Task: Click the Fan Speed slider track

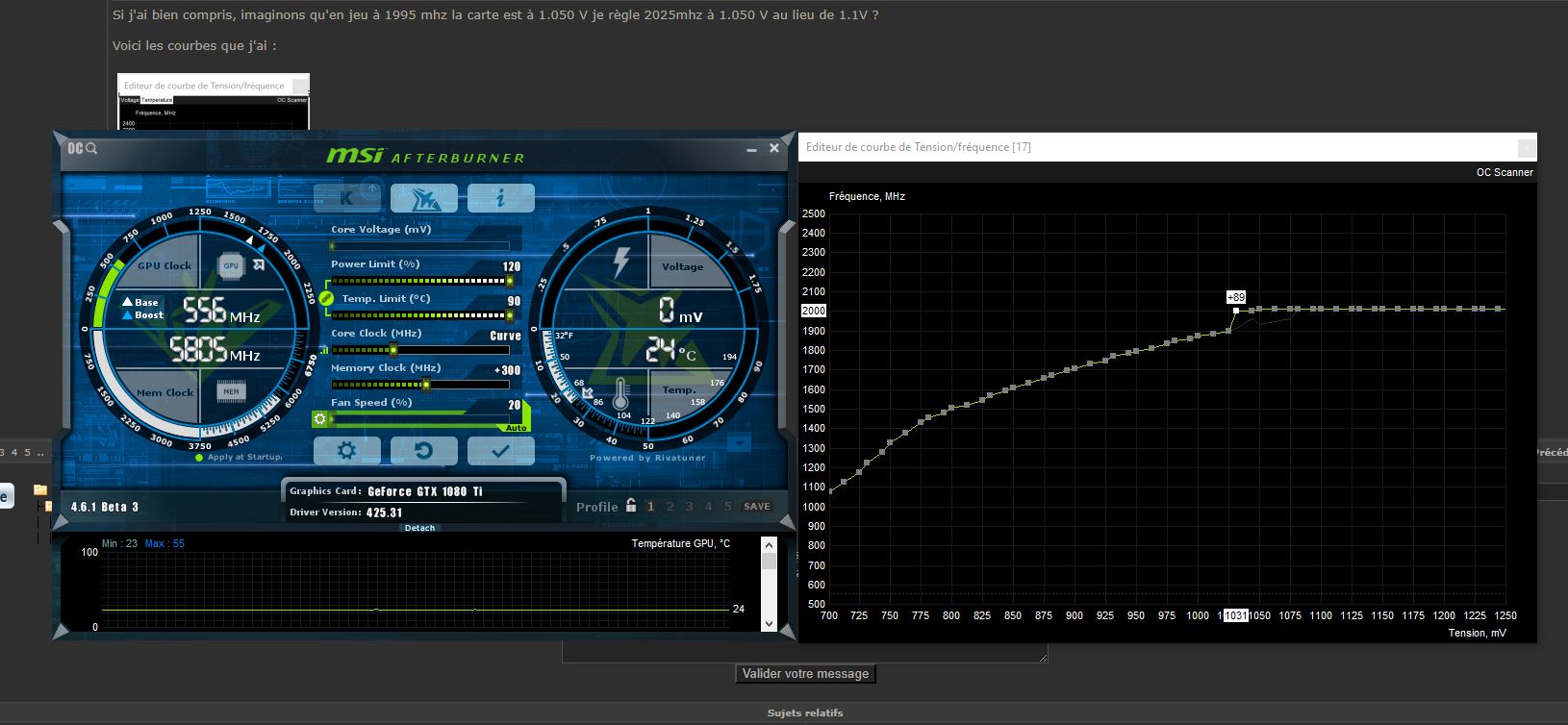Action: pos(419,419)
